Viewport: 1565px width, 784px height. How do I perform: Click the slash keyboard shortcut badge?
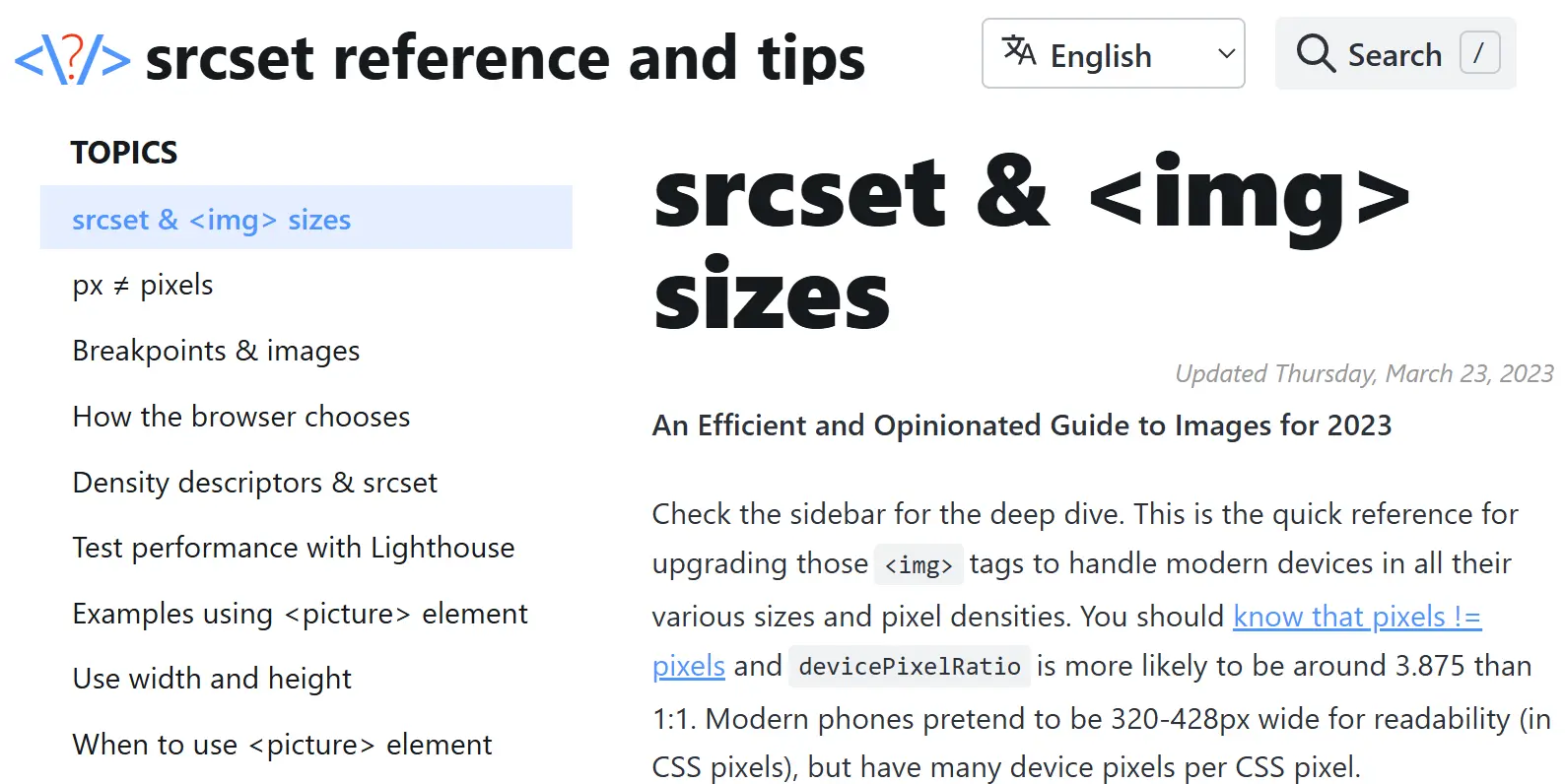click(1479, 53)
